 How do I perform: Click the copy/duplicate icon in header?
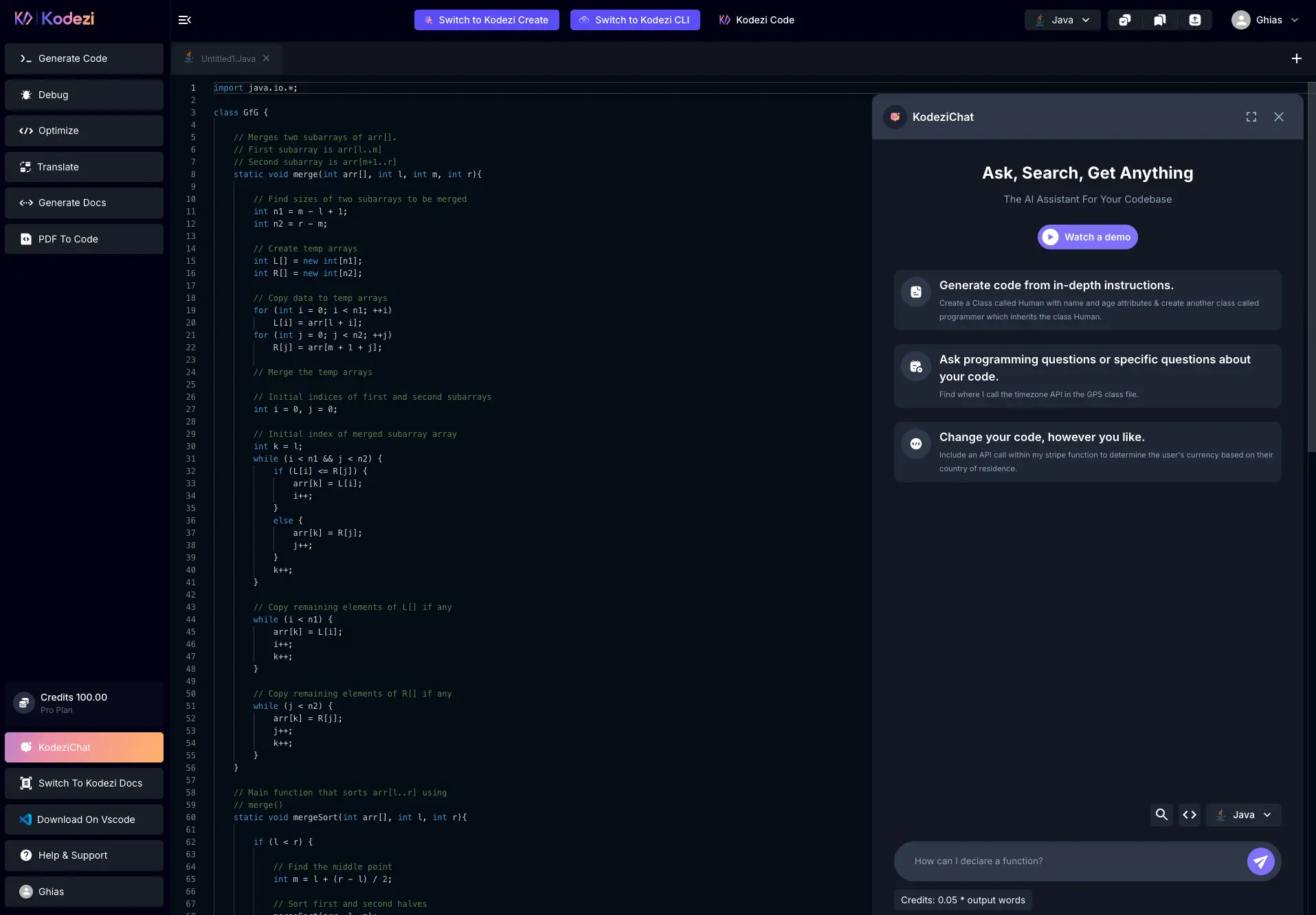[x=1125, y=20]
